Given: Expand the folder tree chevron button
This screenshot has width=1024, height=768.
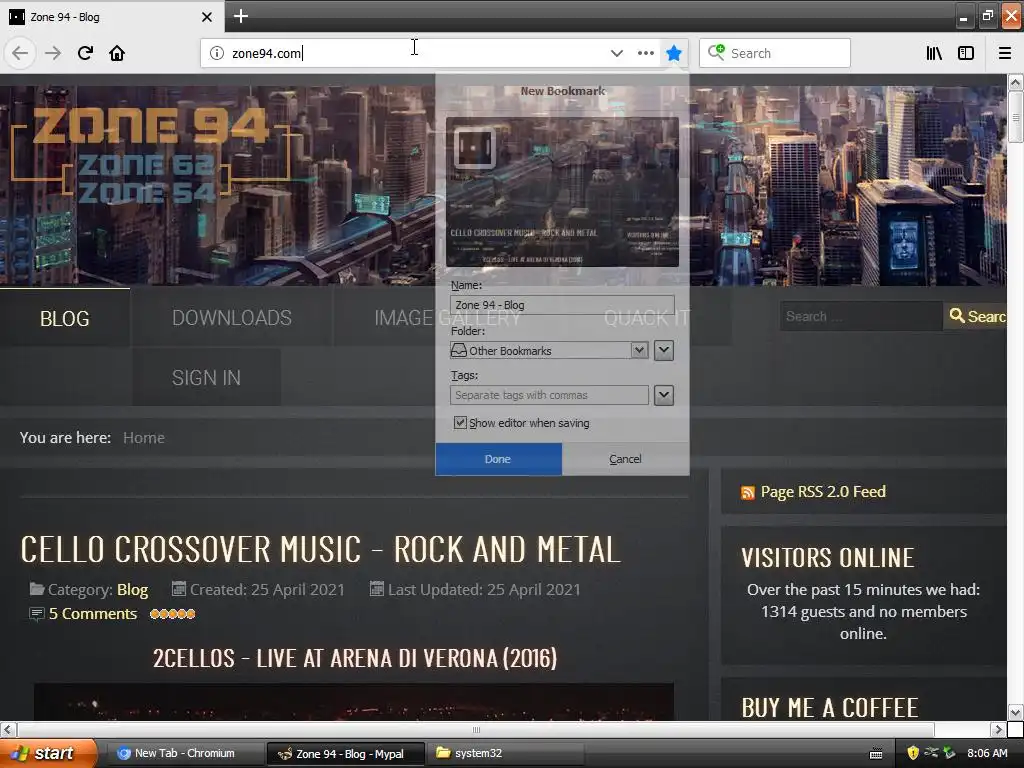Looking at the screenshot, I should pyautogui.click(x=664, y=351).
